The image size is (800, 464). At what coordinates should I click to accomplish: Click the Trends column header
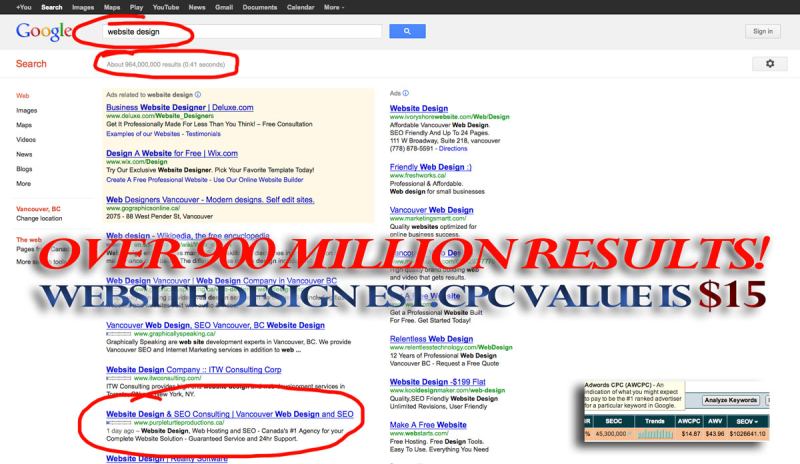(x=655, y=421)
